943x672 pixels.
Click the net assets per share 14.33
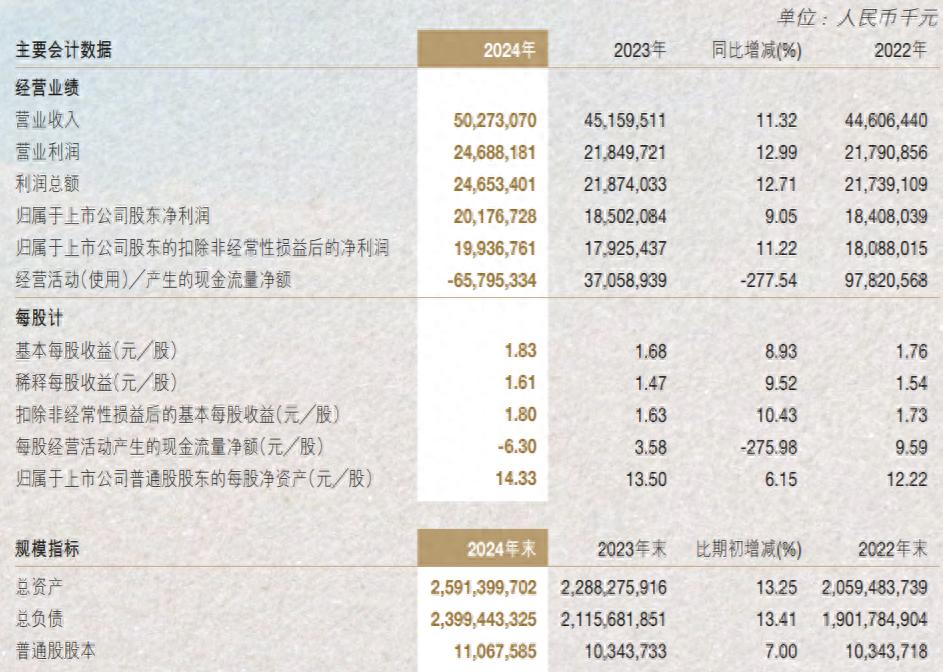coord(515,478)
